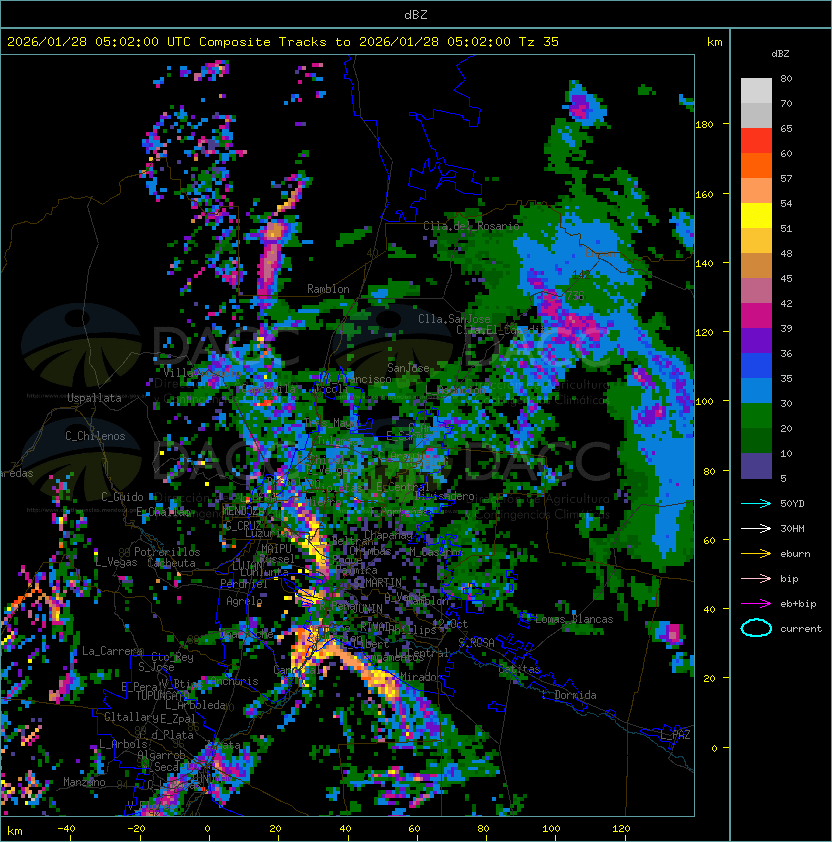Click the 'Clla.del Rosario' map label
Image resolution: width=832 pixels, height=842 pixels.
(x=471, y=226)
